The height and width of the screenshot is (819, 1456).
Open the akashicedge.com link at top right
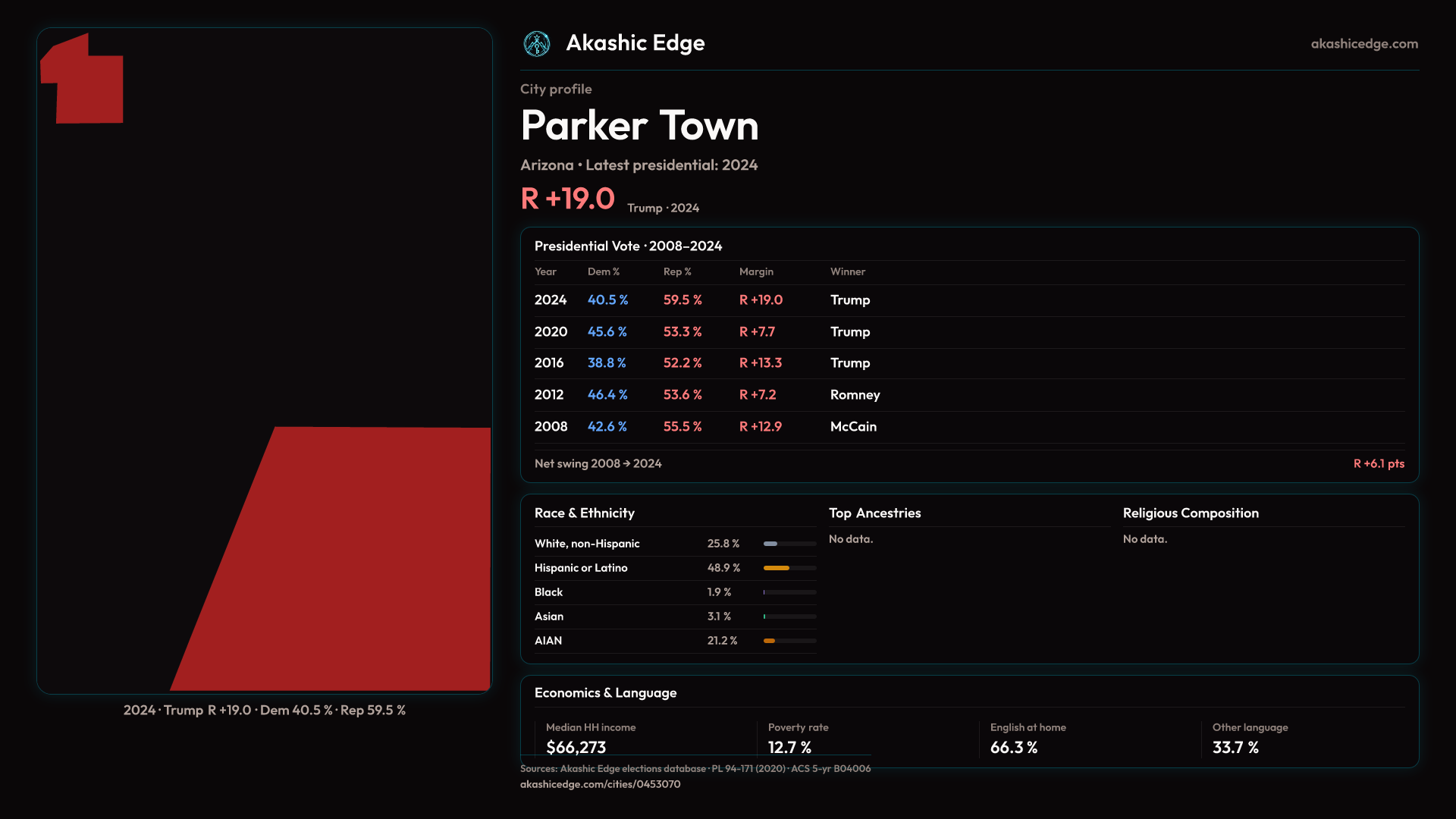pos(1363,44)
